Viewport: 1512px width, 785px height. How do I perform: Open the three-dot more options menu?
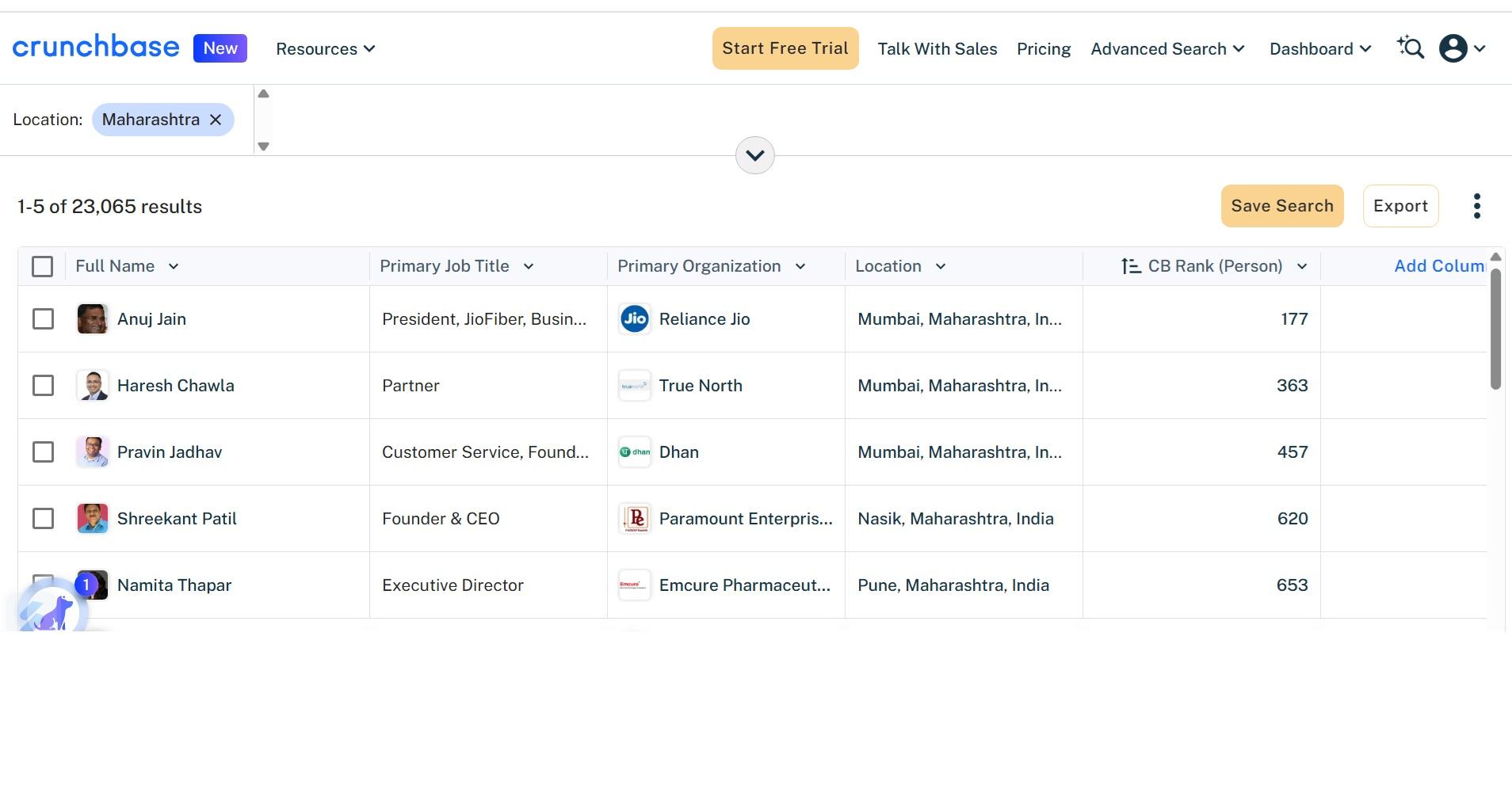pos(1477,206)
